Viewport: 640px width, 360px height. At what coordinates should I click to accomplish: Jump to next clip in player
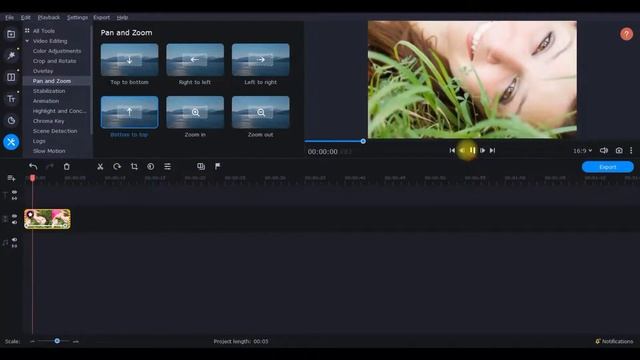click(x=493, y=150)
